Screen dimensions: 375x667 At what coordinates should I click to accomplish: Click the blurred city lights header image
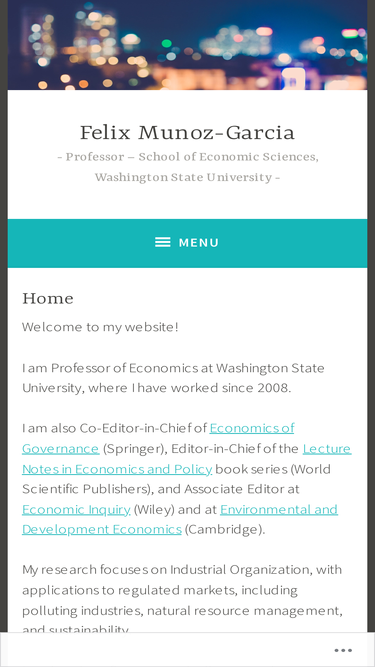pos(188,45)
